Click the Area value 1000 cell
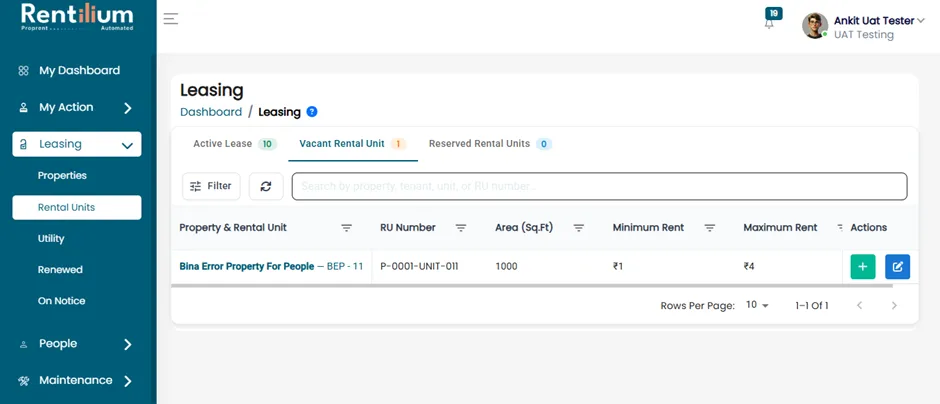Image resolution: width=940 pixels, height=404 pixels. [506, 267]
